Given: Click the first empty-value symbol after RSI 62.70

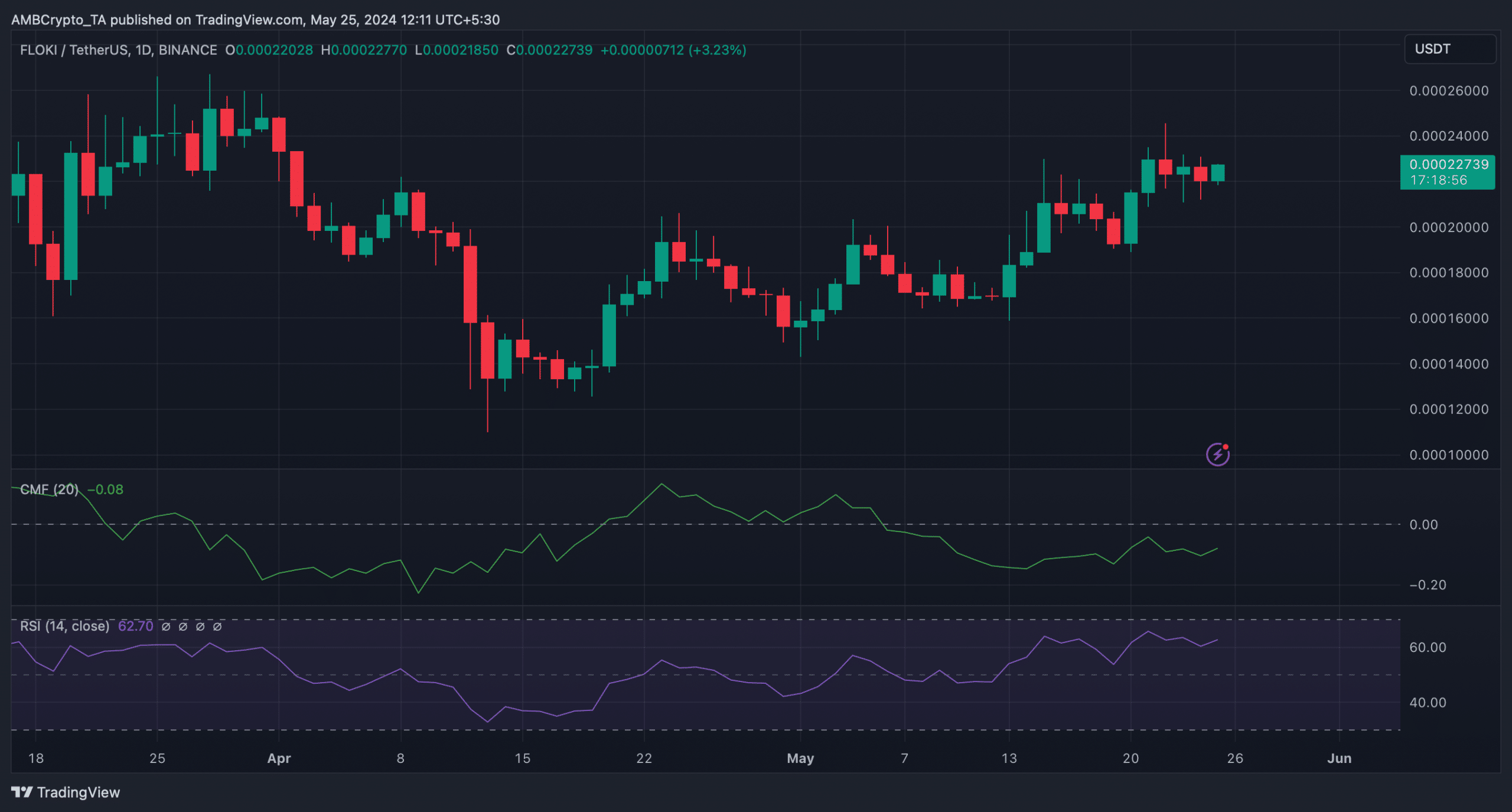Looking at the screenshot, I should pyautogui.click(x=166, y=627).
